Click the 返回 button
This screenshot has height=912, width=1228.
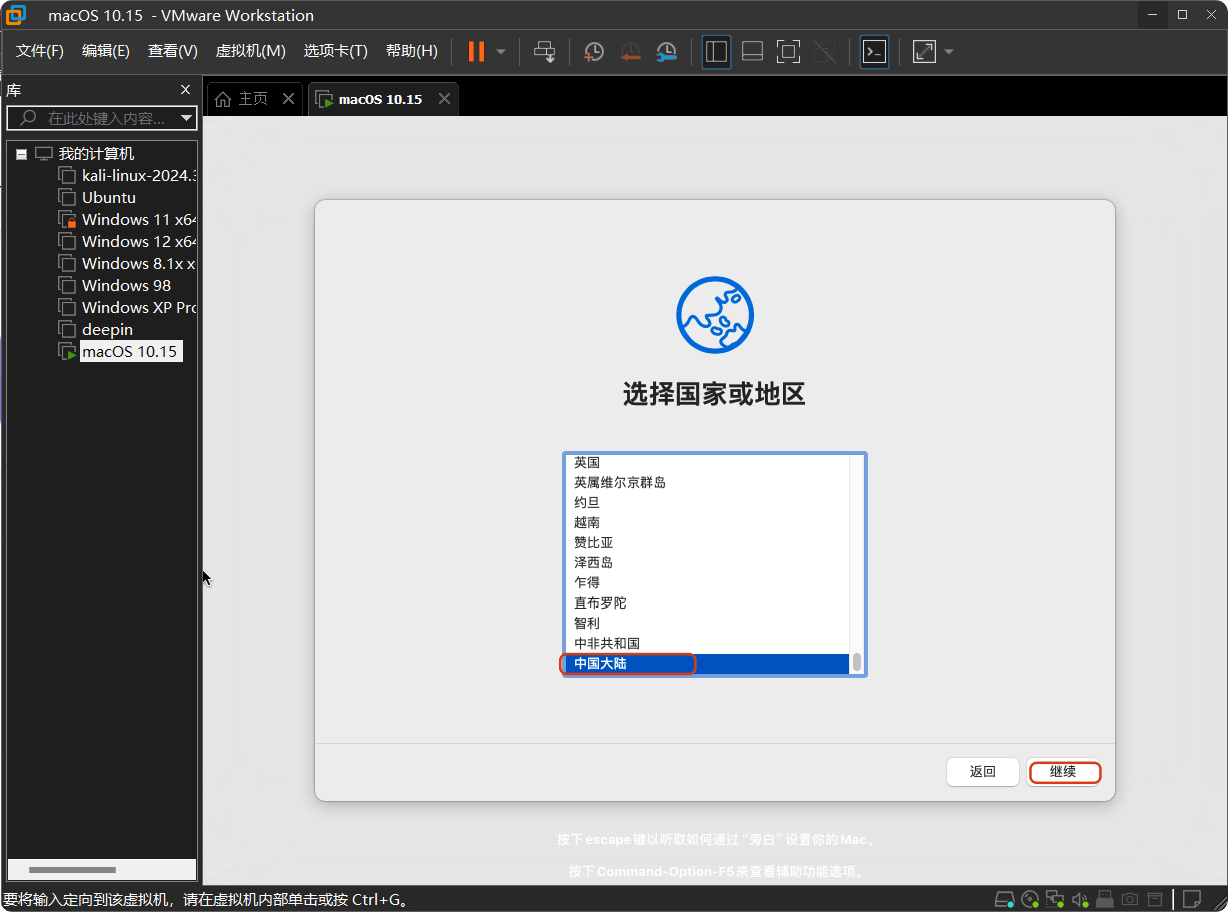(982, 772)
